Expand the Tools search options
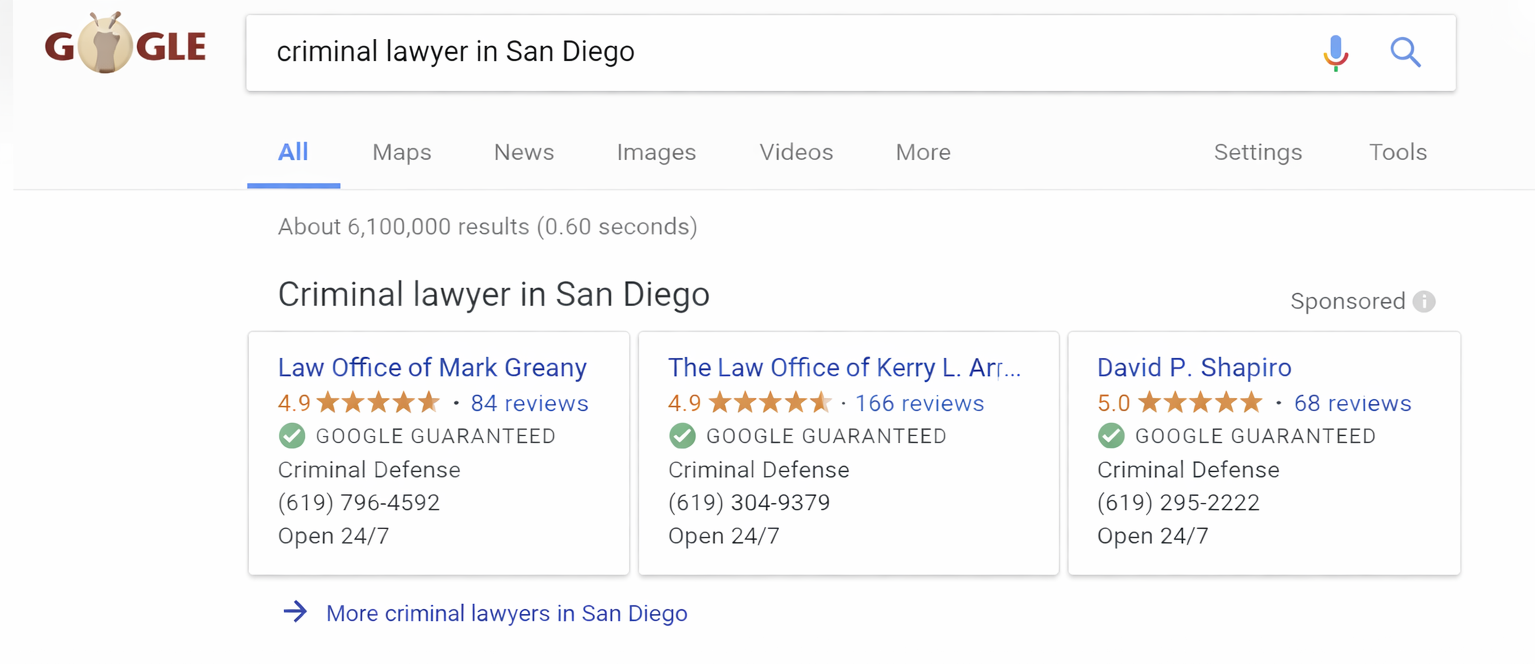1535x664 pixels. (1397, 152)
